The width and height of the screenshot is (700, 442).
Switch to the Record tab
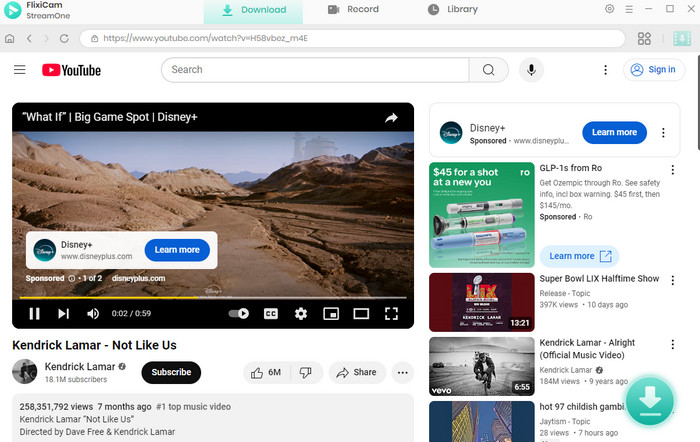pos(353,9)
